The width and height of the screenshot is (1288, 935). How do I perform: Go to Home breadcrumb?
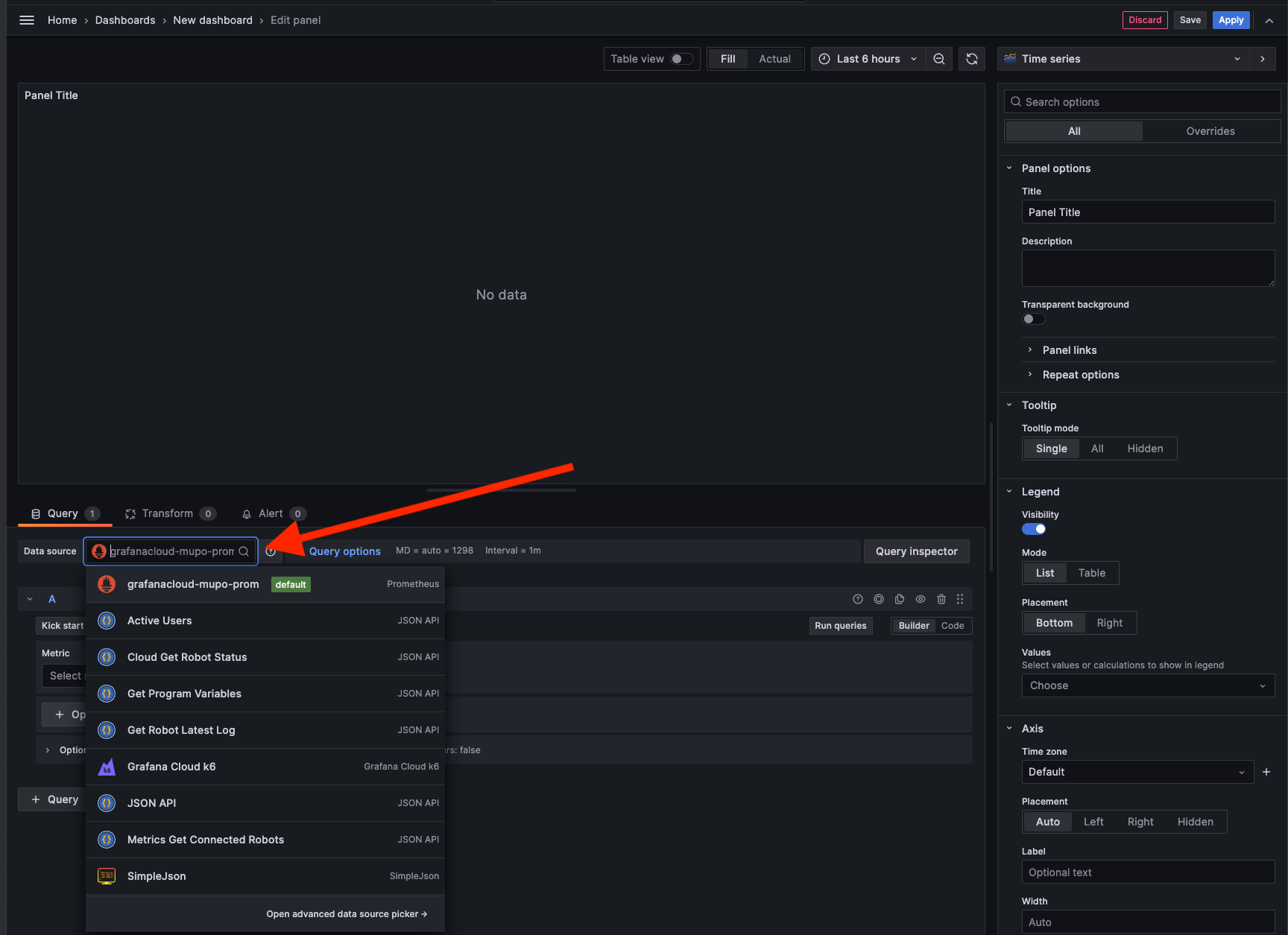62,20
